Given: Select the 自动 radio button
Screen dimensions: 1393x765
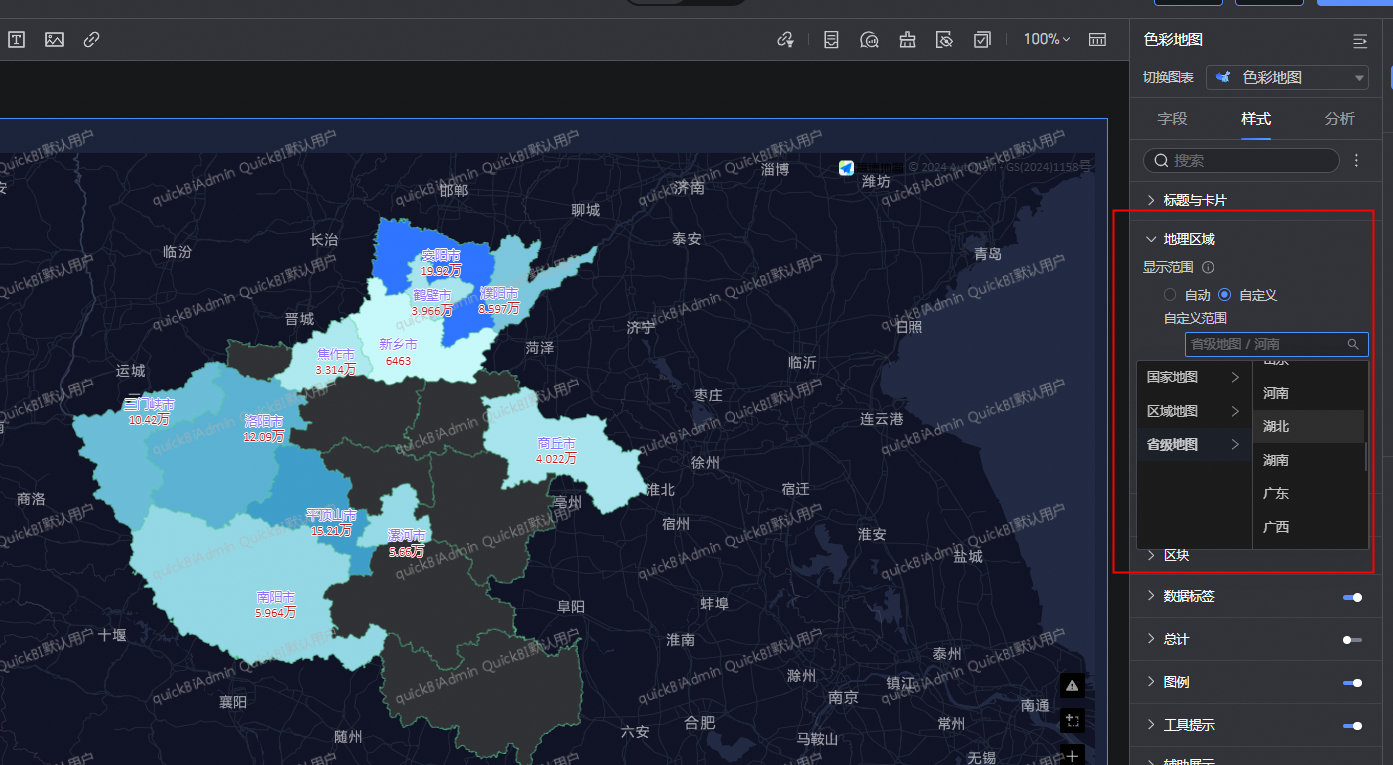Looking at the screenshot, I should 1170,295.
